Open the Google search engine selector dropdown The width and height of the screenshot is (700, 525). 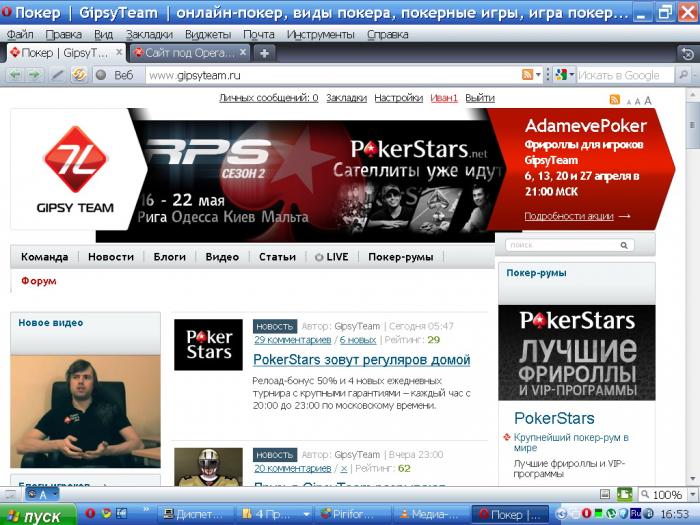(564, 75)
